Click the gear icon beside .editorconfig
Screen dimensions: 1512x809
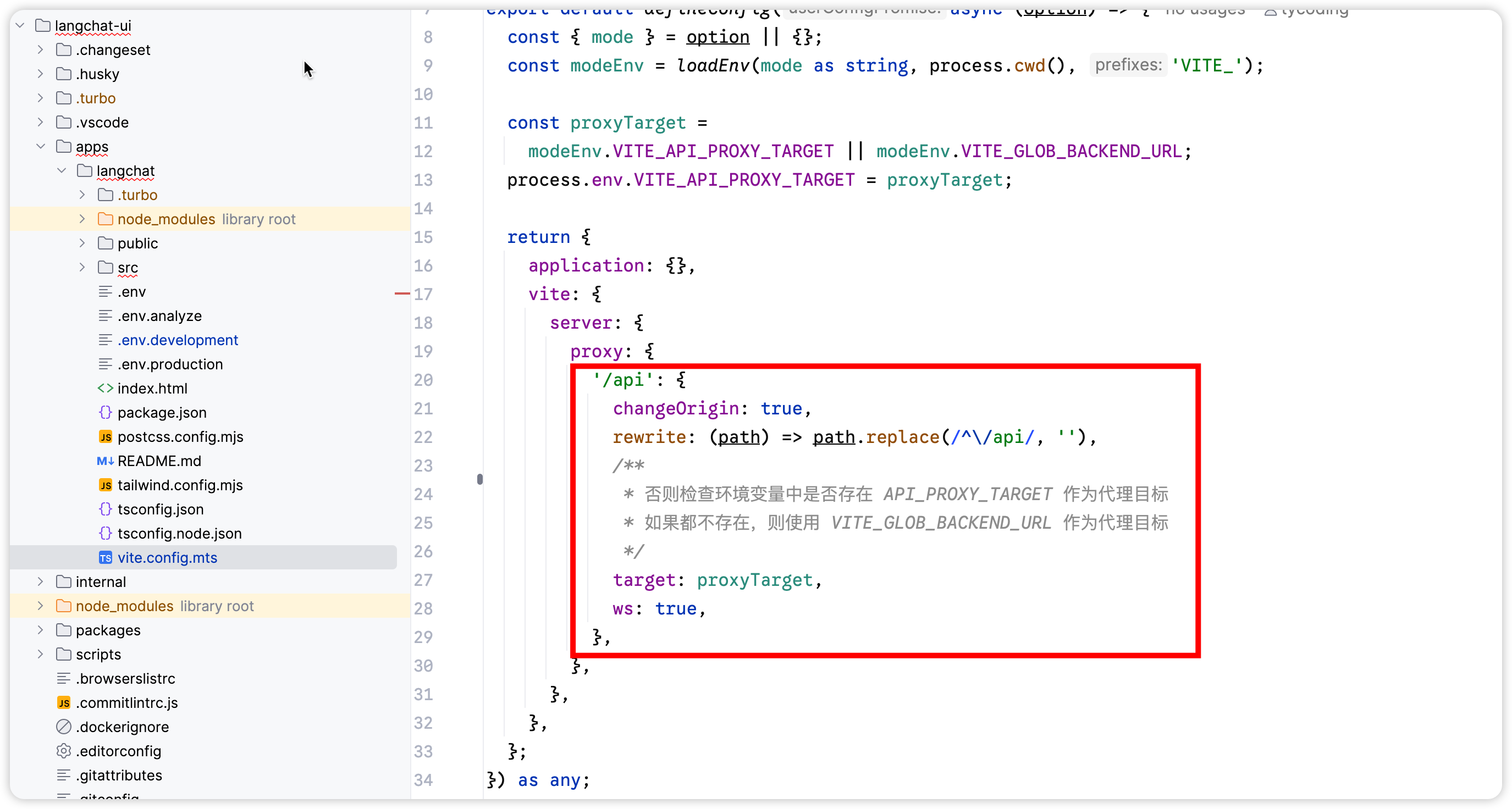point(63,751)
